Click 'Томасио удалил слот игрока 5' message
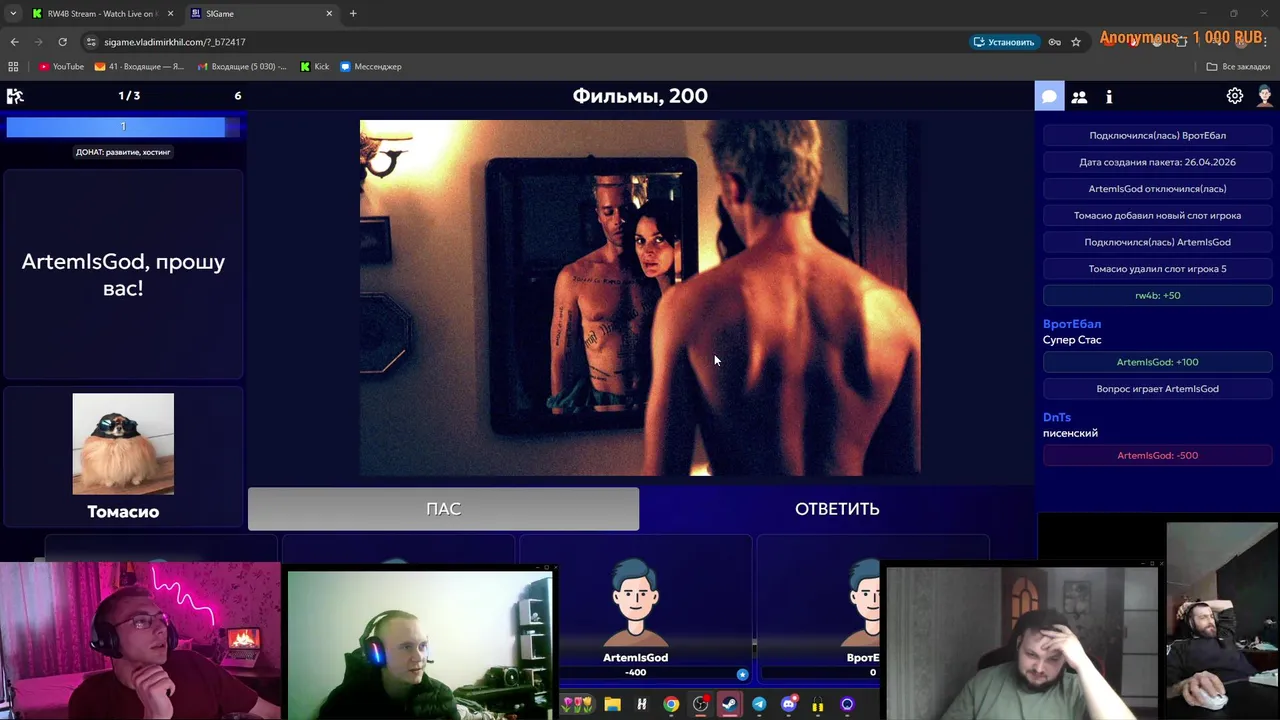The width and height of the screenshot is (1280, 720). click(1157, 269)
